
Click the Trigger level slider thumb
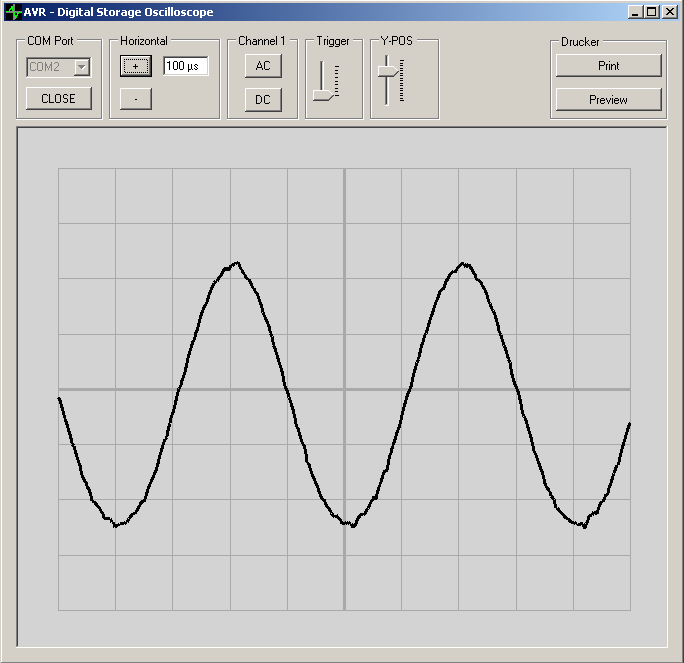point(324,96)
